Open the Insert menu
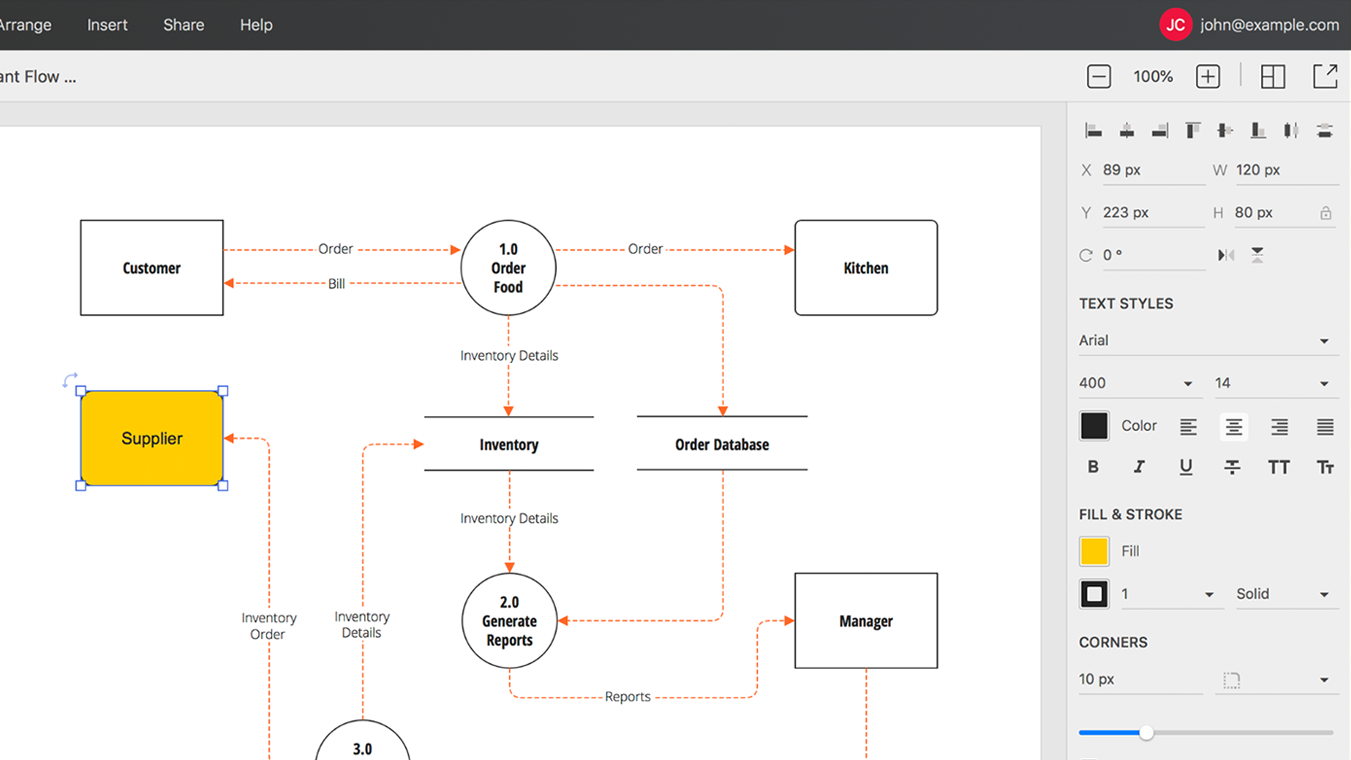Screen dimensions: 1351x760 click(x=107, y=24)
